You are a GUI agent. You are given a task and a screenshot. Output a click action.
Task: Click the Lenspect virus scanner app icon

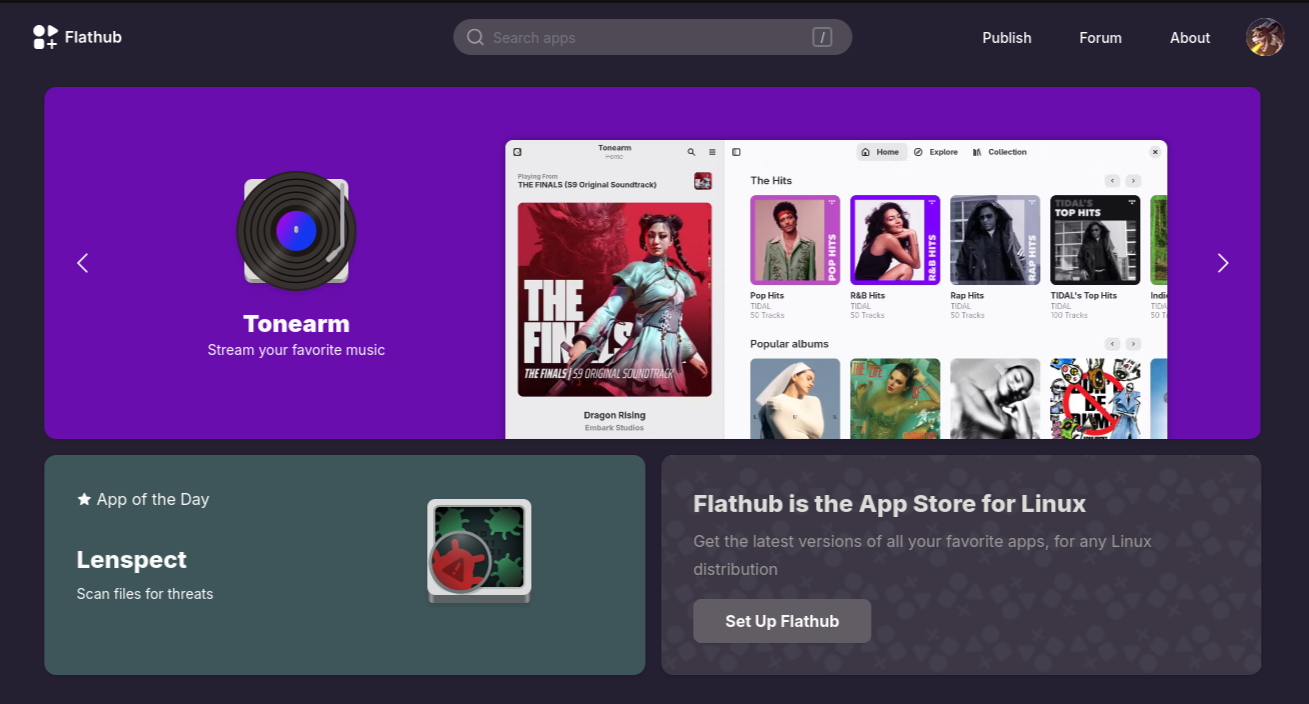pyautogui.click(x=479, y=551)
